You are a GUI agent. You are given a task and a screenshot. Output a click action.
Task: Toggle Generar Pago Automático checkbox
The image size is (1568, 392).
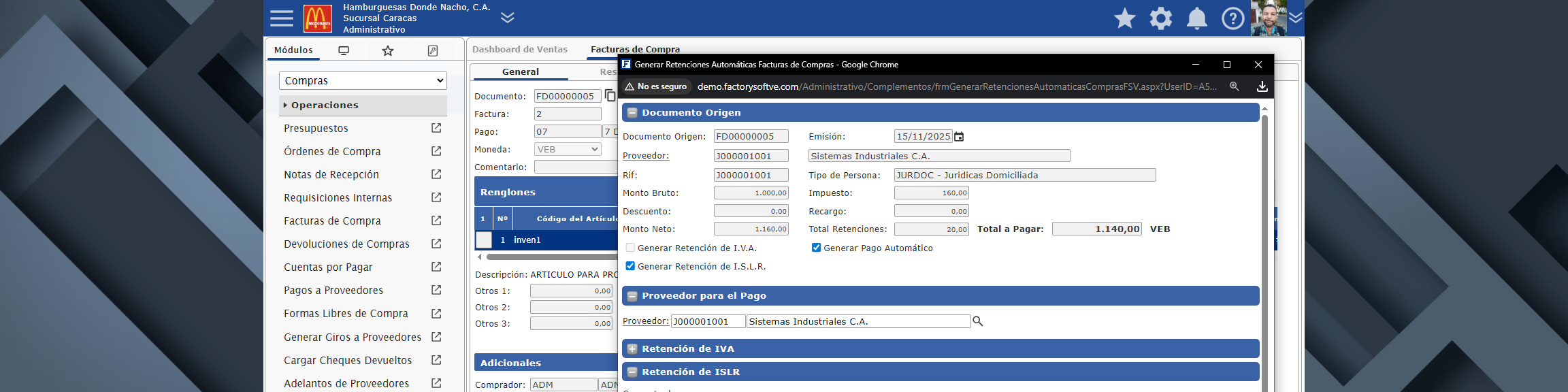pos(816,248)
